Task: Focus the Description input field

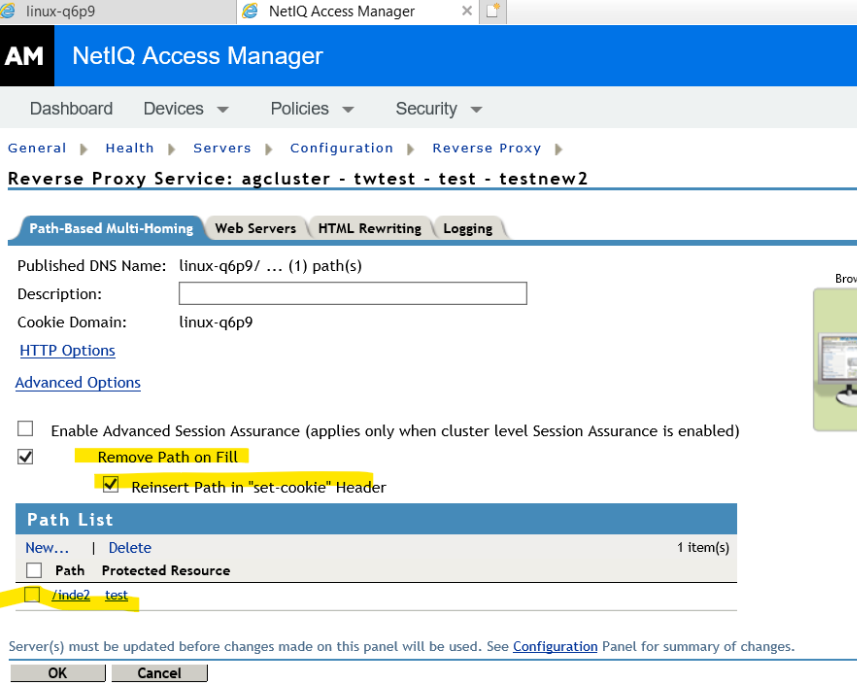Action: 353,294
